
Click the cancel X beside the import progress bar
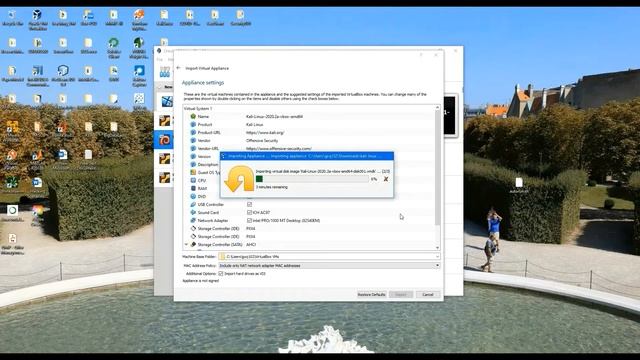(386, 179)
